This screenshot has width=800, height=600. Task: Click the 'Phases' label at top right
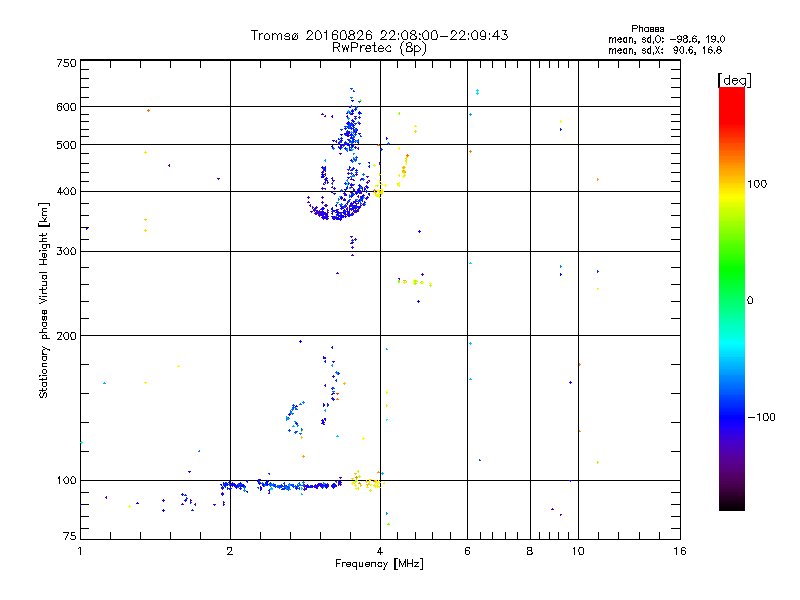coord(647,29)
